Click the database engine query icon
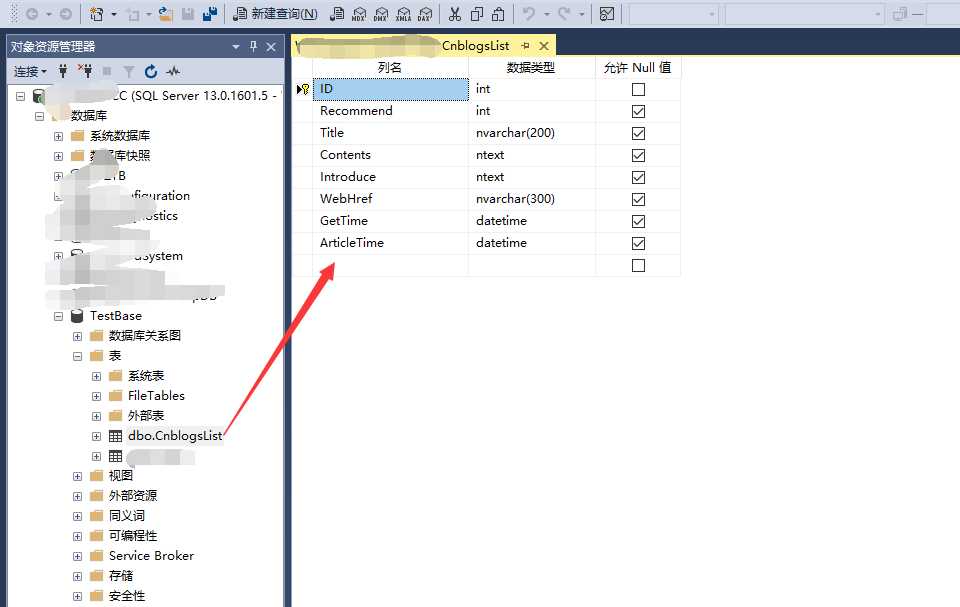This screenshot has height=607, width=960. (336, 13)
